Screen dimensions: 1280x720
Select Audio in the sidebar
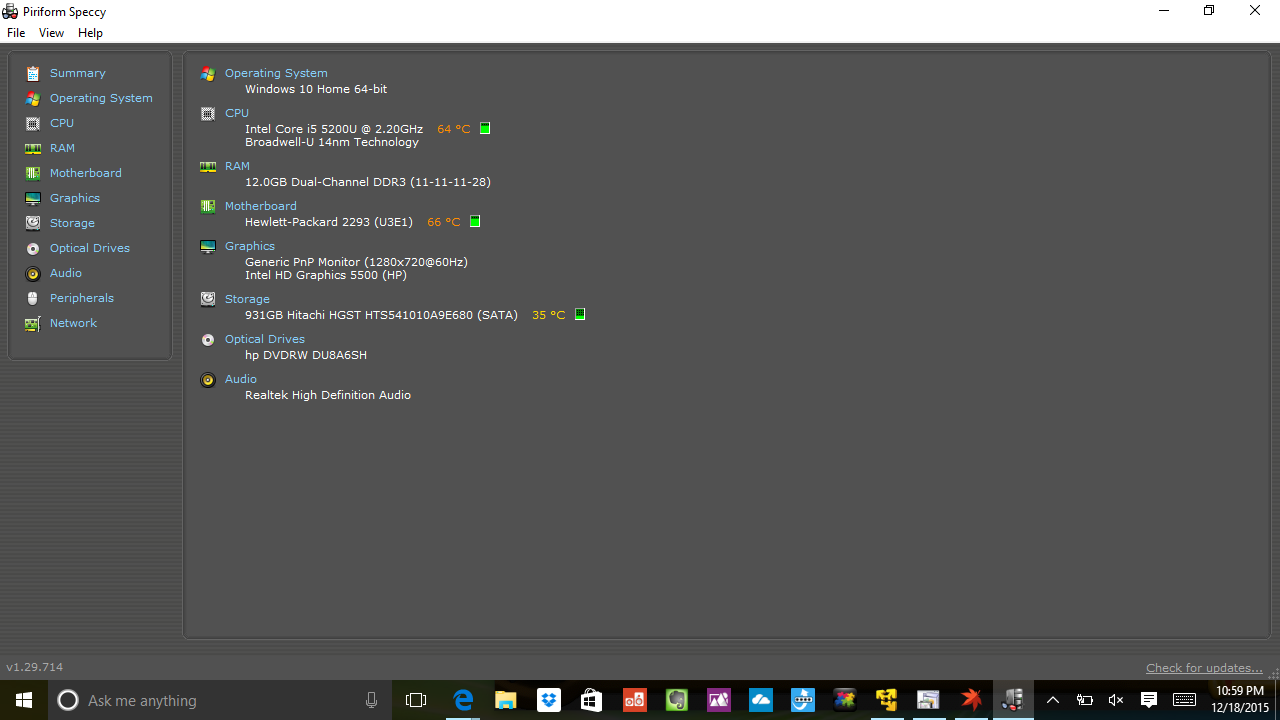[x=66, y=273]
